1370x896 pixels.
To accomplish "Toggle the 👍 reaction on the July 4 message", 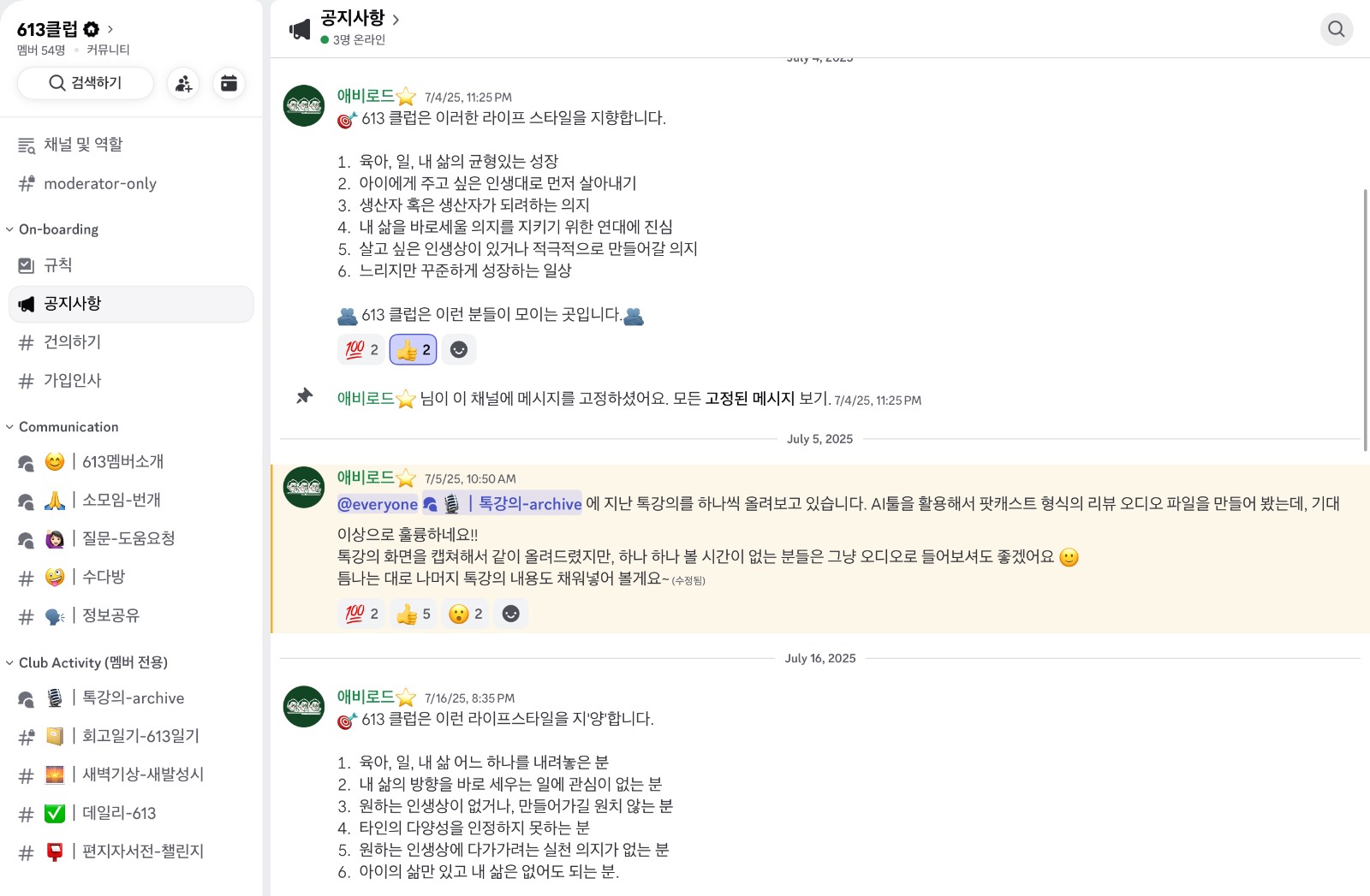I will [x=413, y=349].
